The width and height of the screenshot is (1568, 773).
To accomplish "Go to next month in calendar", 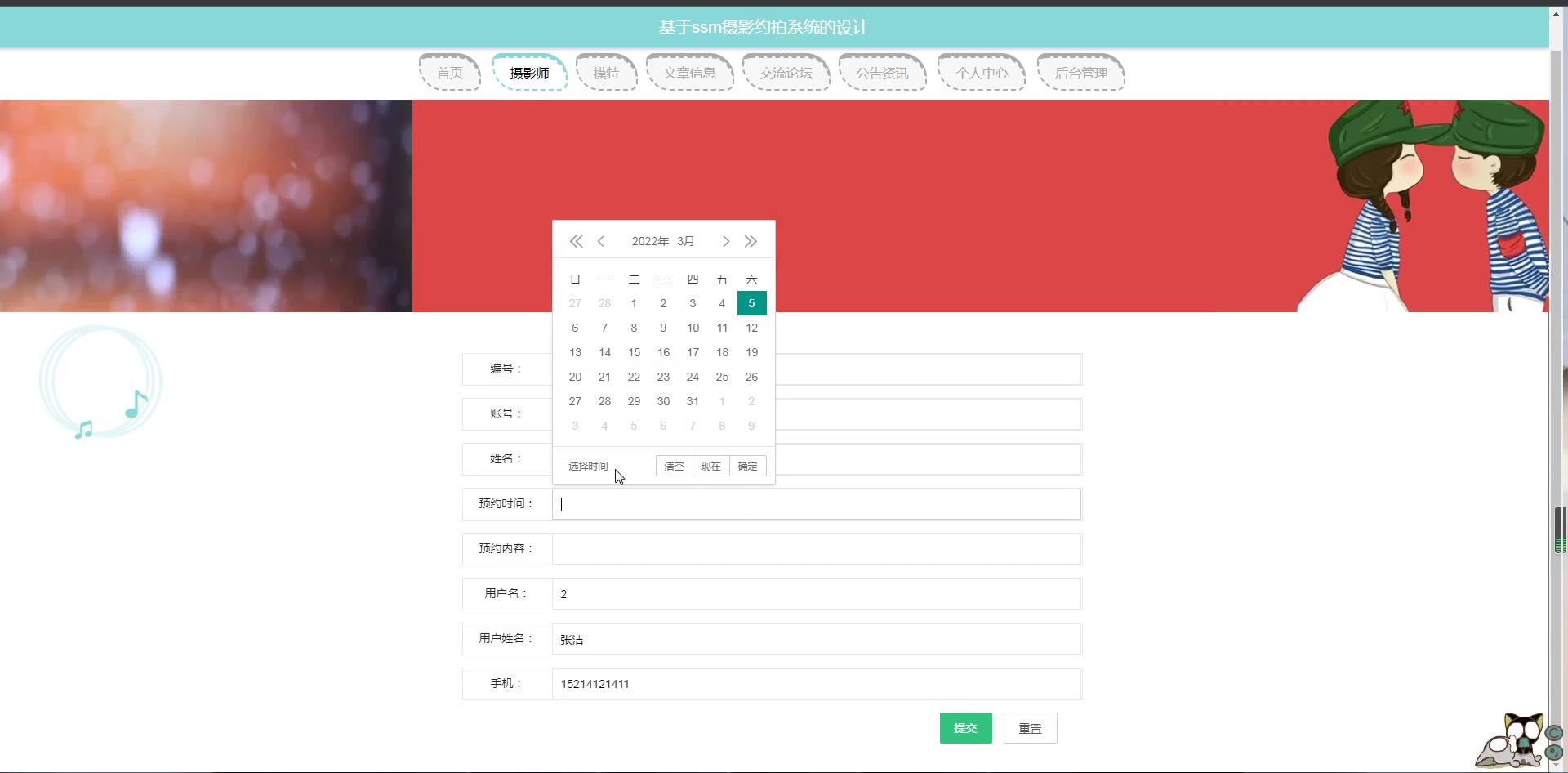I will [725, 241].
